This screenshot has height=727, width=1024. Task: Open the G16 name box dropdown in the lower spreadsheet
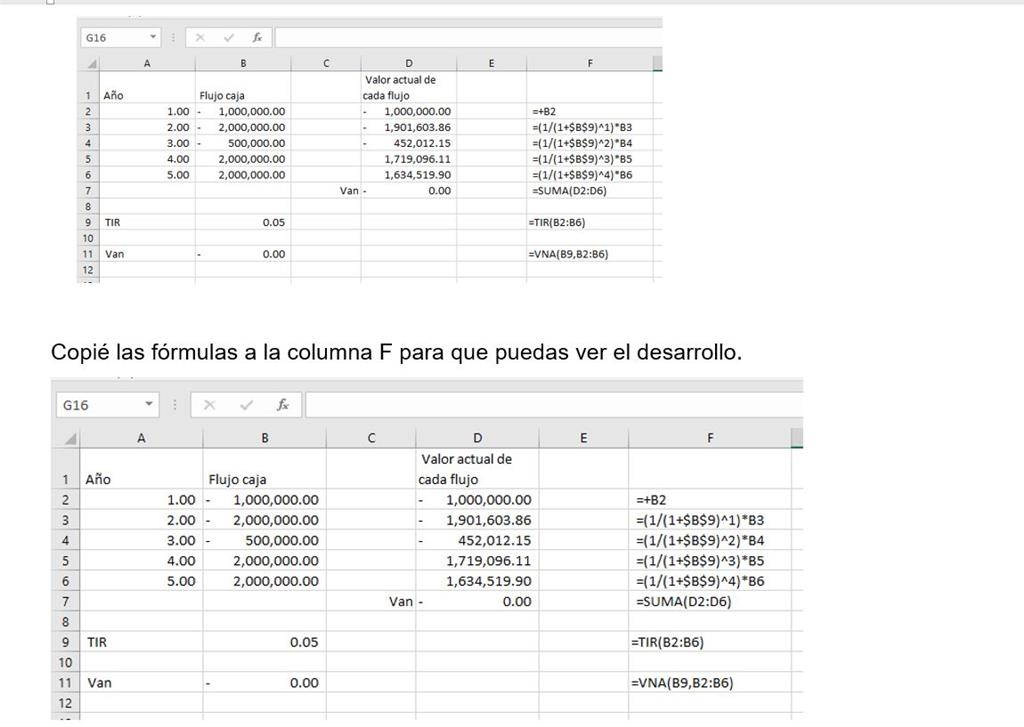click(x=149, y=404)
